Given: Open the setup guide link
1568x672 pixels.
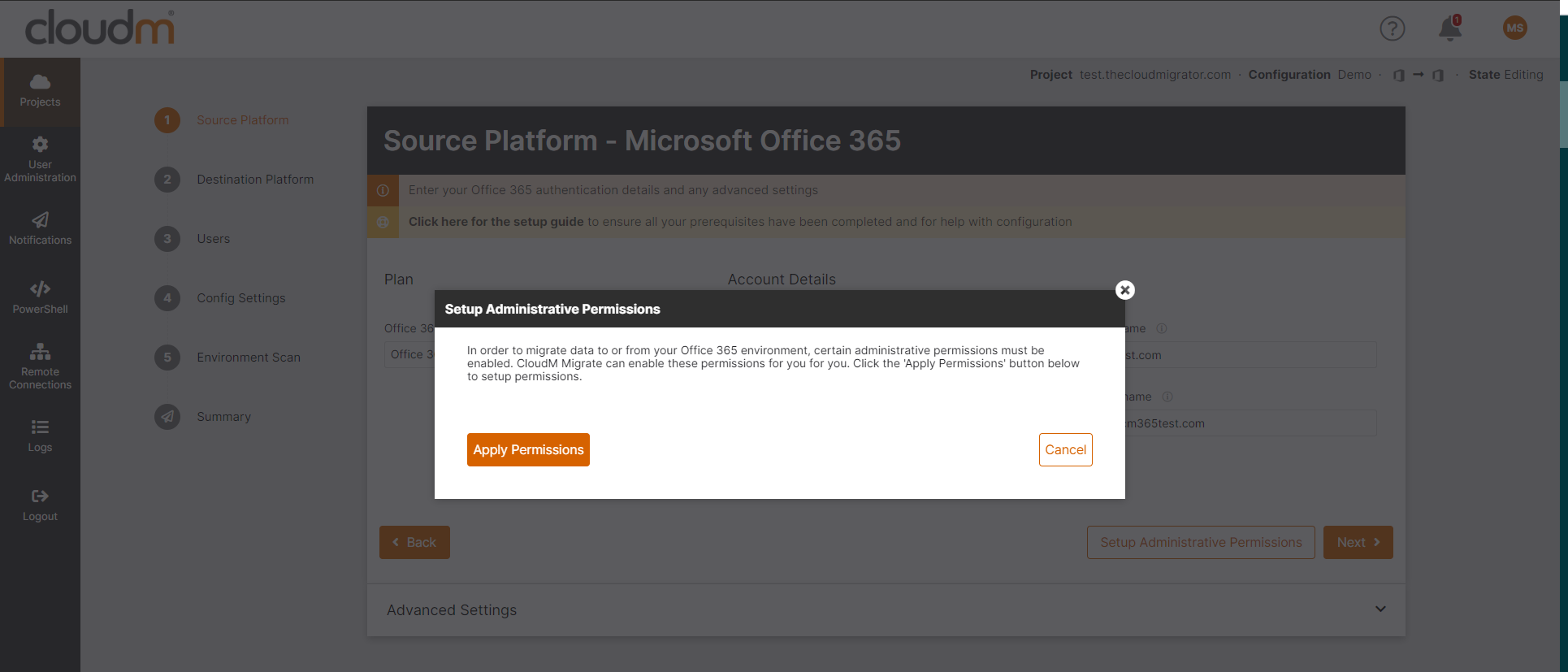Looking at the screenshot, I should (496, 222).
